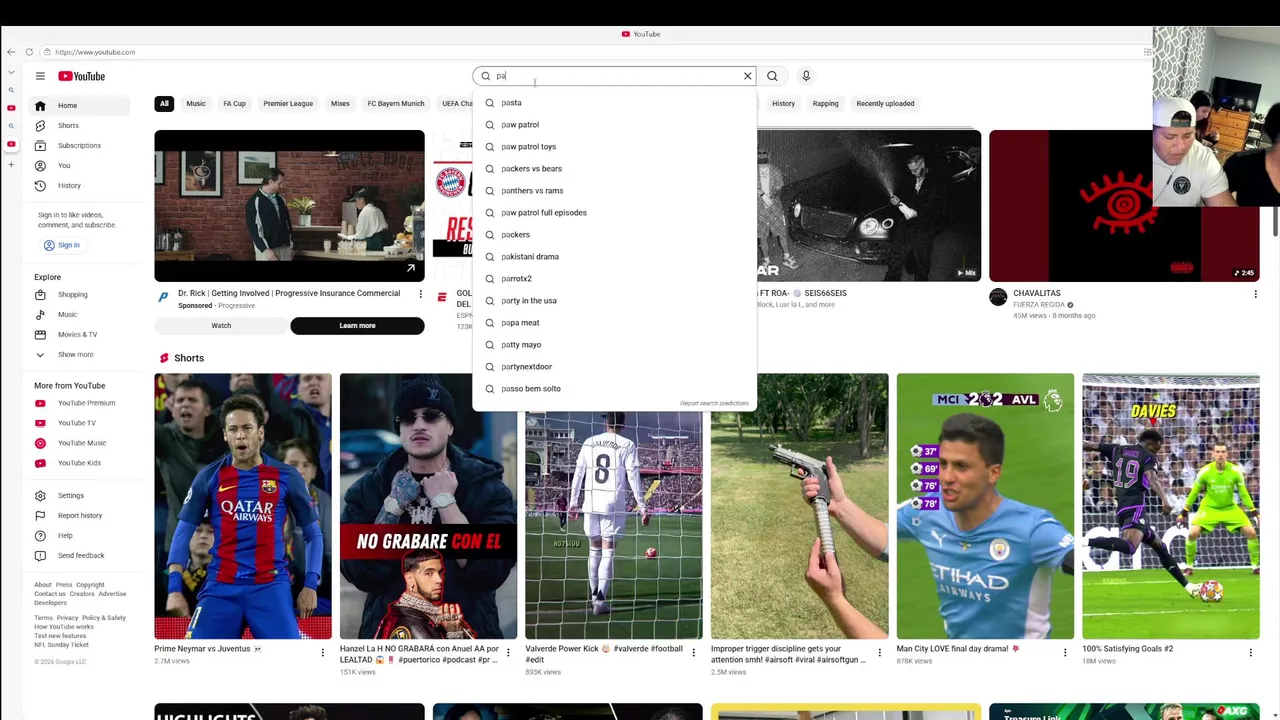1280x720 pixels.
Task: Open You in the sidebar
Action: pyautogui.click(x=80, y=165)
